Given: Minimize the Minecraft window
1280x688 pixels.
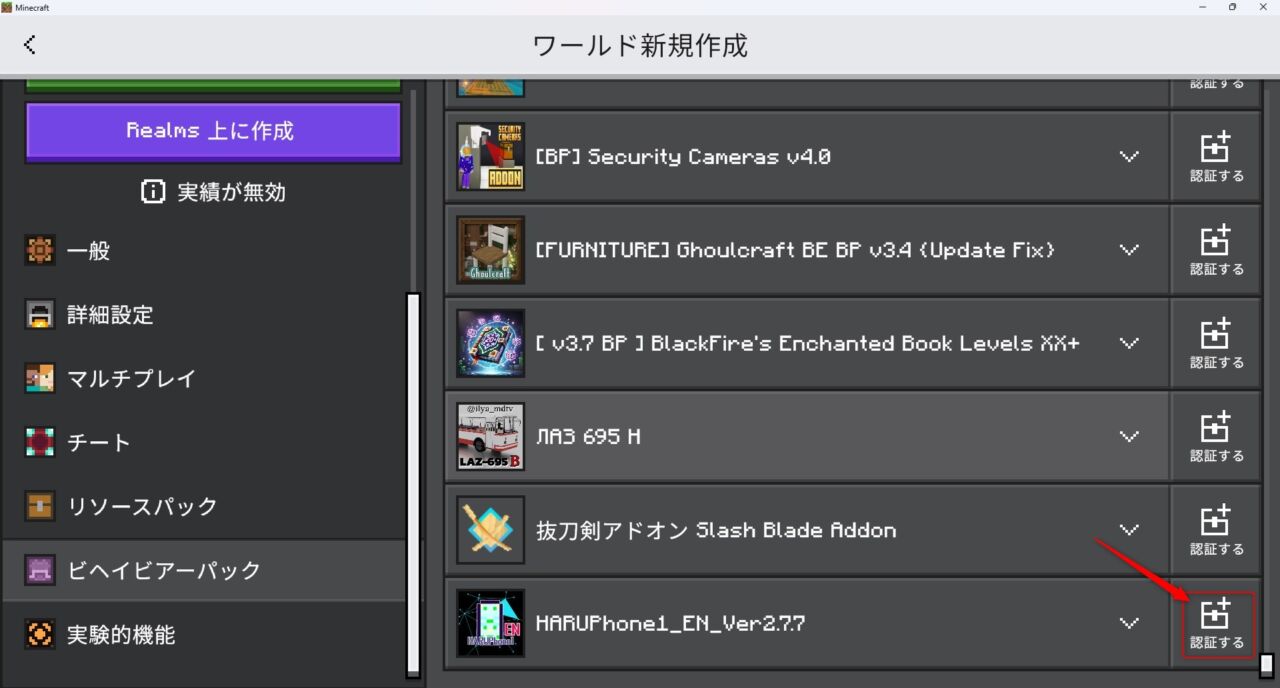Looking at the screenshot, I should pyautogui.click(x=1201, y=7).
